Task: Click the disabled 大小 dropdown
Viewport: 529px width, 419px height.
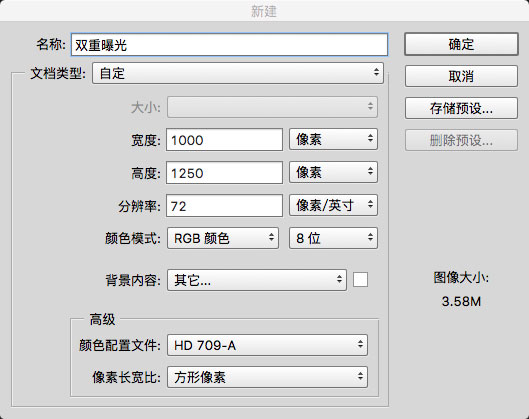Action: tap(272, 107)
